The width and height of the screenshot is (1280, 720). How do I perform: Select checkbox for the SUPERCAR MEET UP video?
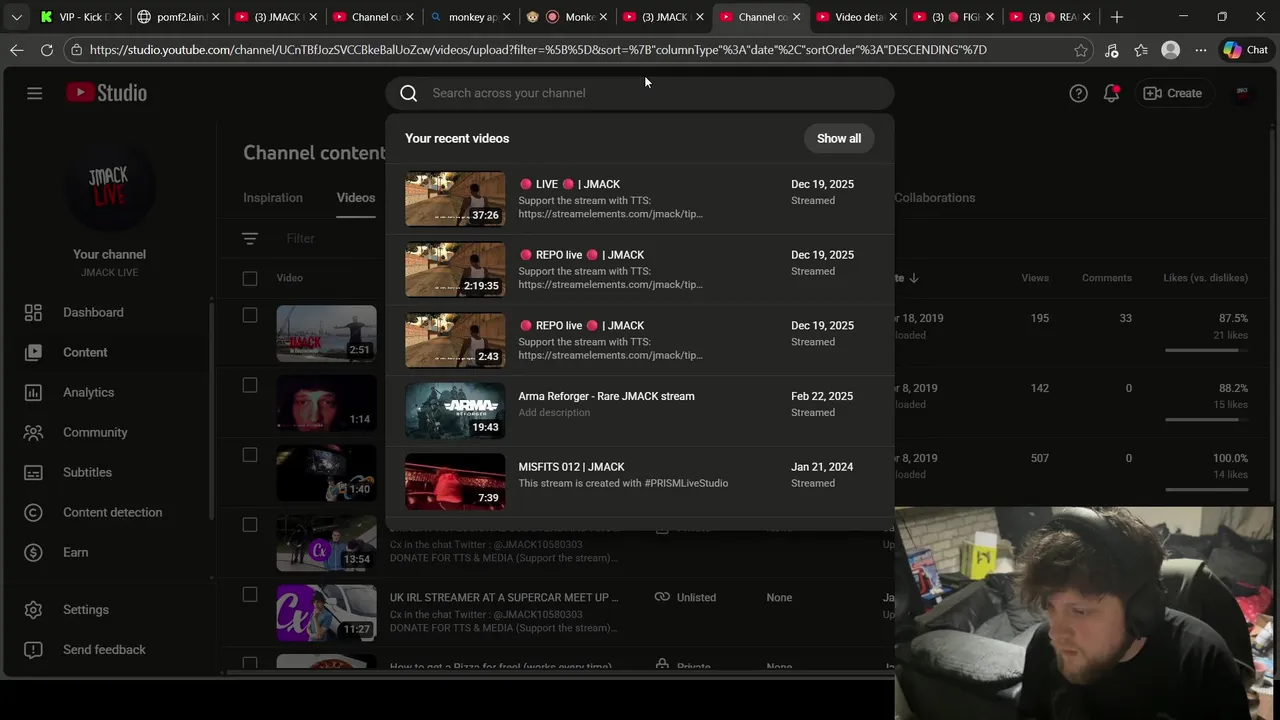250,595
